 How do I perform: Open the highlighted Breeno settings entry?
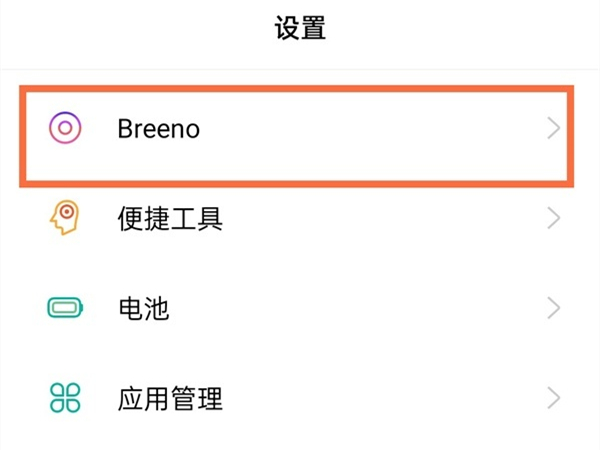300,130
